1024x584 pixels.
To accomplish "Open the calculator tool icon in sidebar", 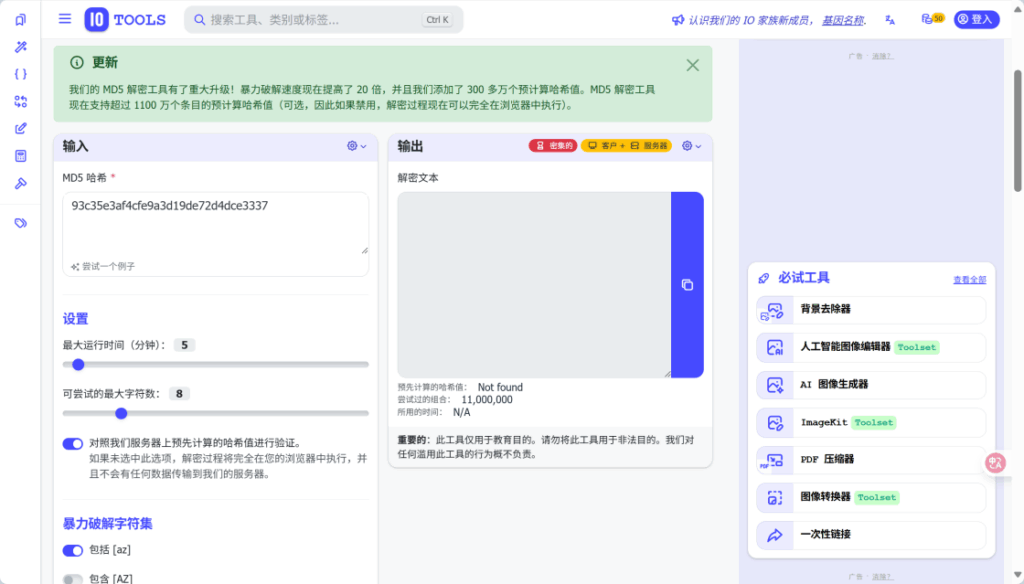I will click(x=22, y=155).
